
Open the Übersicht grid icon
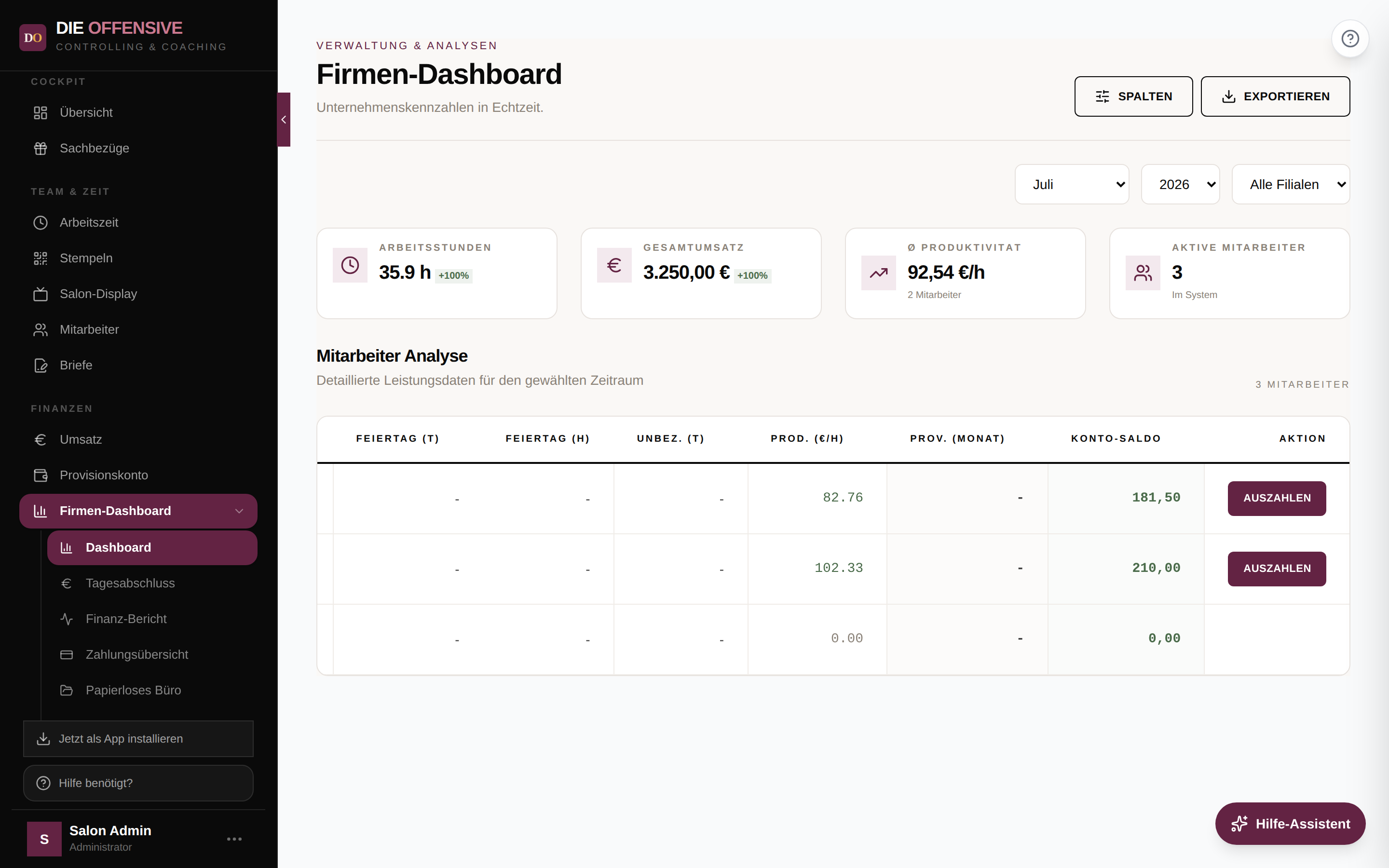[x=40, y=112]
